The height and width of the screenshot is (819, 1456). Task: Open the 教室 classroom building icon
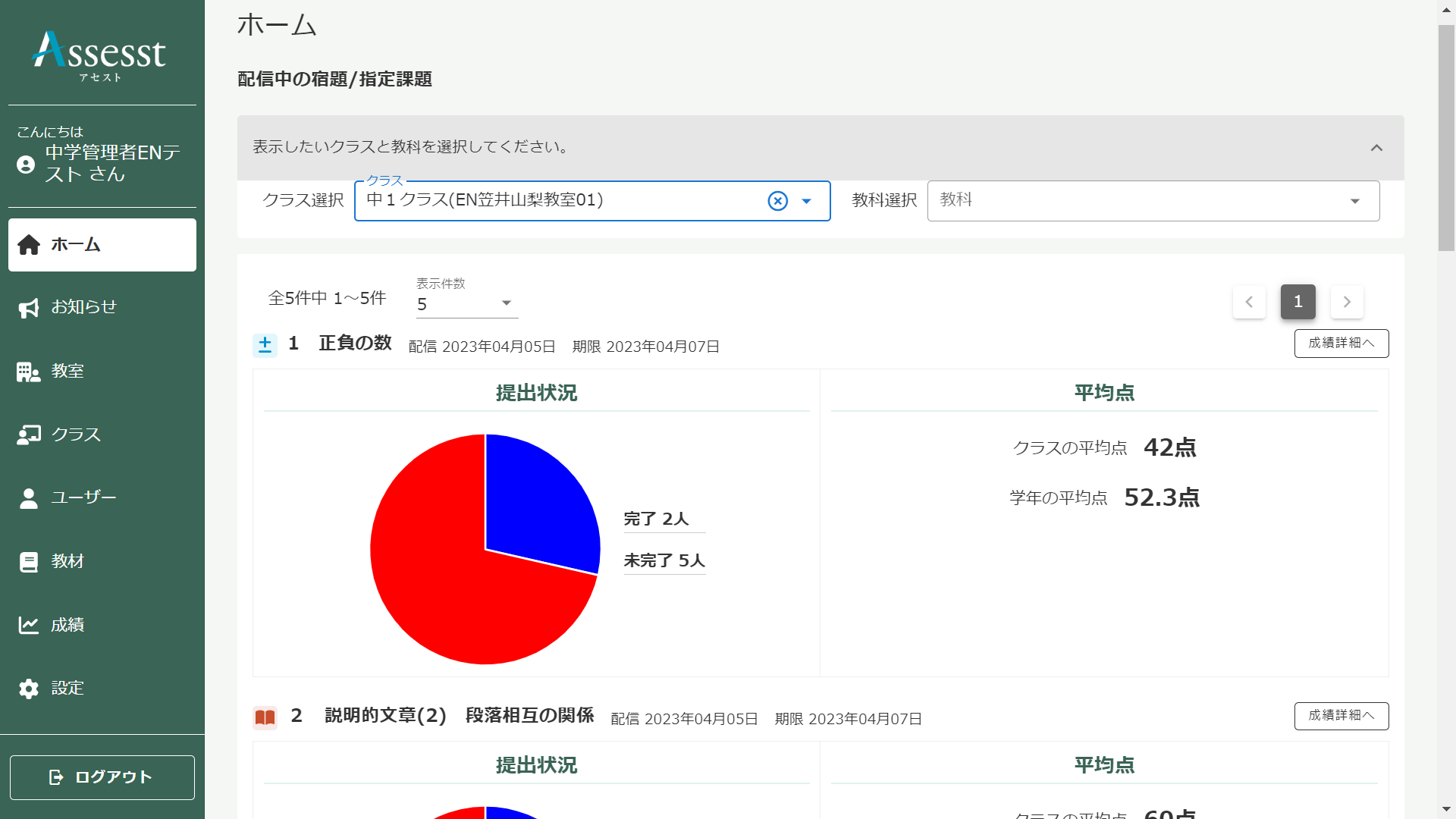pyautogui.click(x=29, y=371)
